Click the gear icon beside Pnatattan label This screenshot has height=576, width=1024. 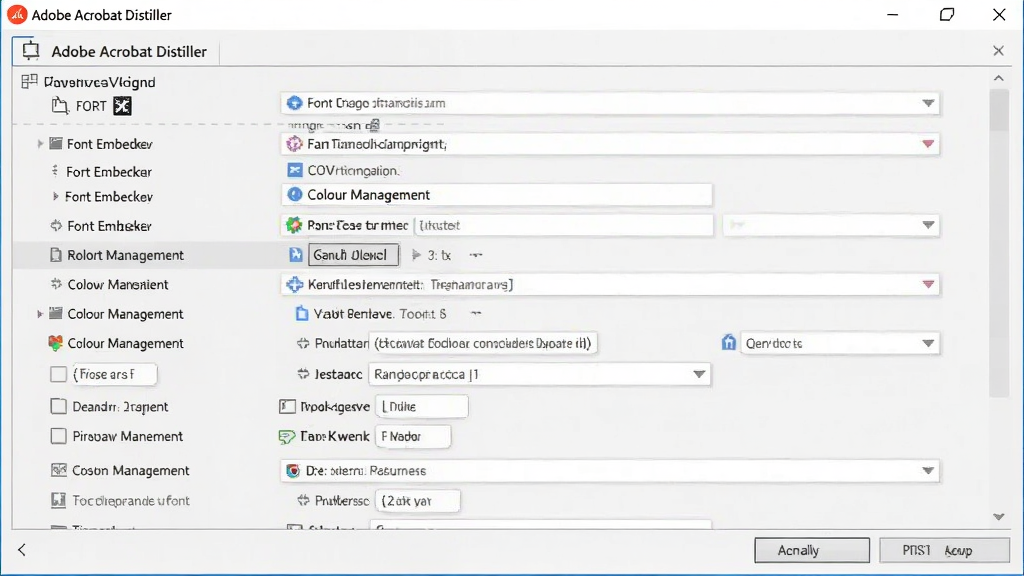tap(303, 343)
